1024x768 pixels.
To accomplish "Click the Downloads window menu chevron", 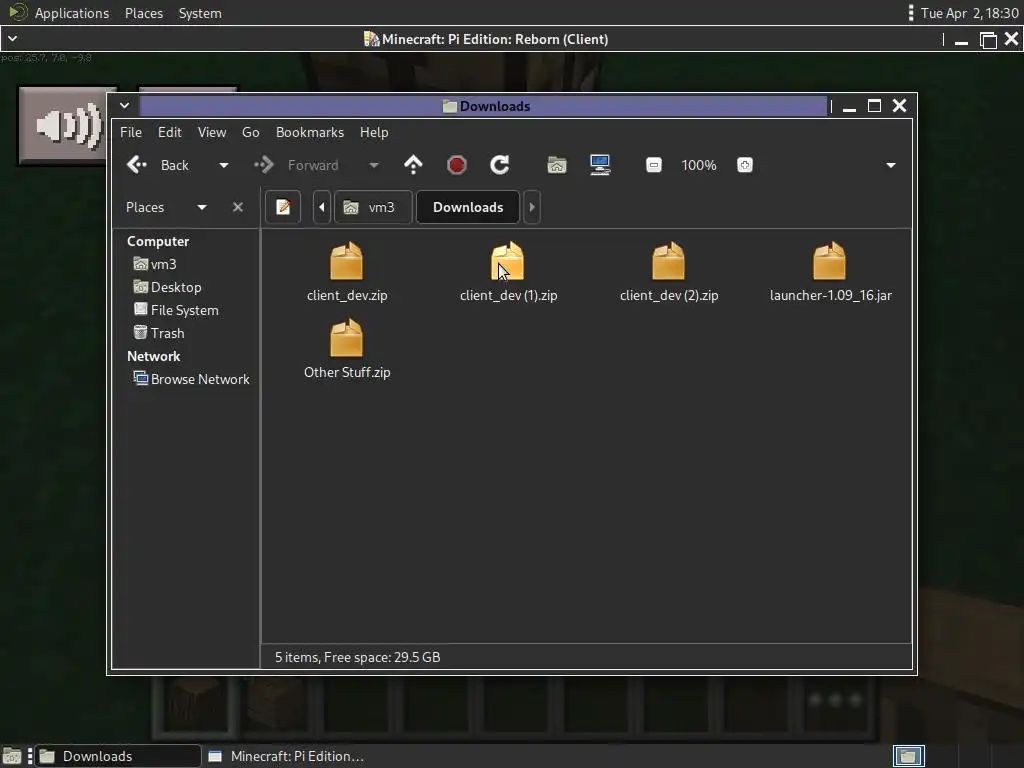I will click(125, 105).
